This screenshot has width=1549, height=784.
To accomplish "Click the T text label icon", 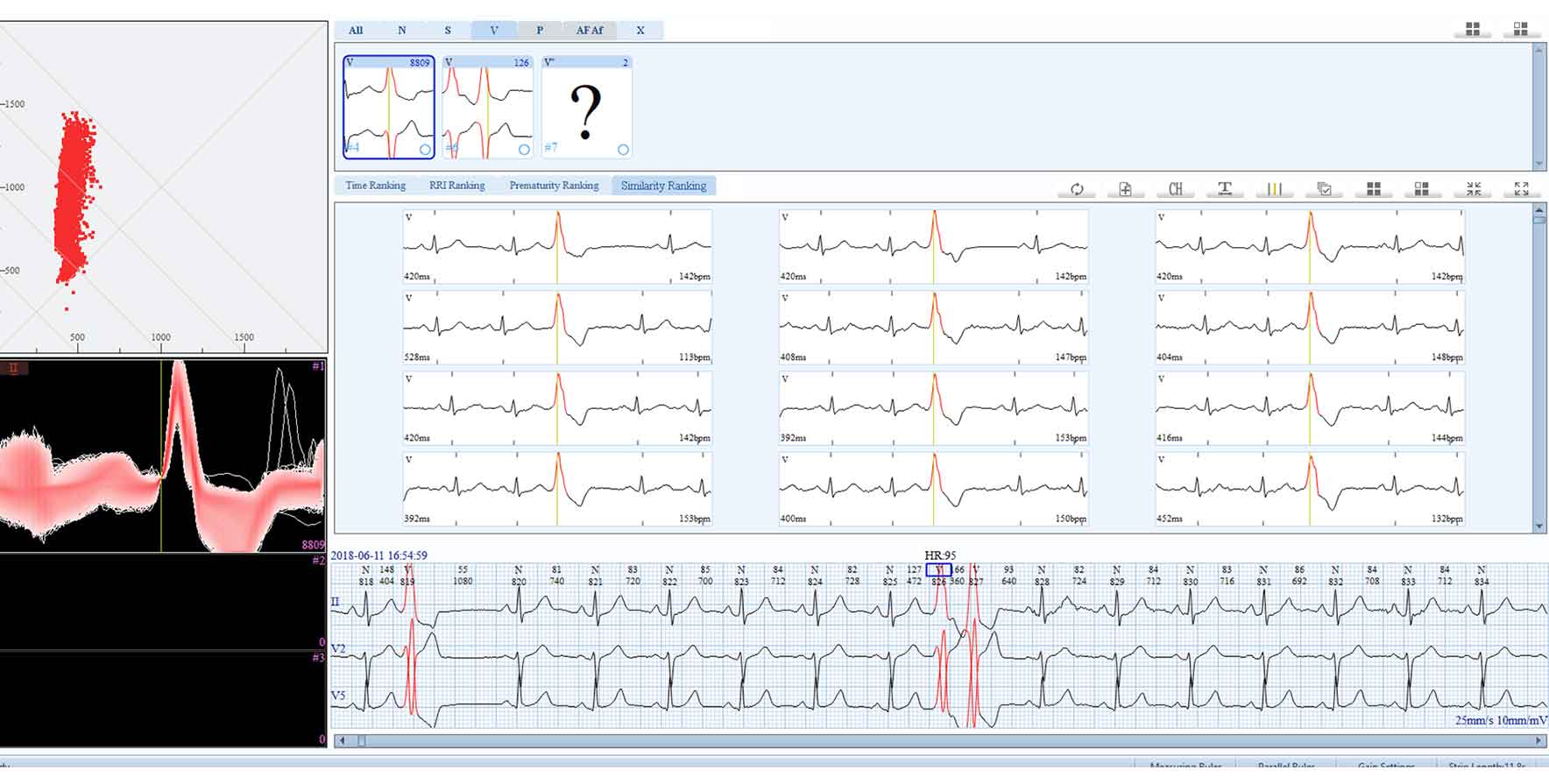I will pos(1225,189).
